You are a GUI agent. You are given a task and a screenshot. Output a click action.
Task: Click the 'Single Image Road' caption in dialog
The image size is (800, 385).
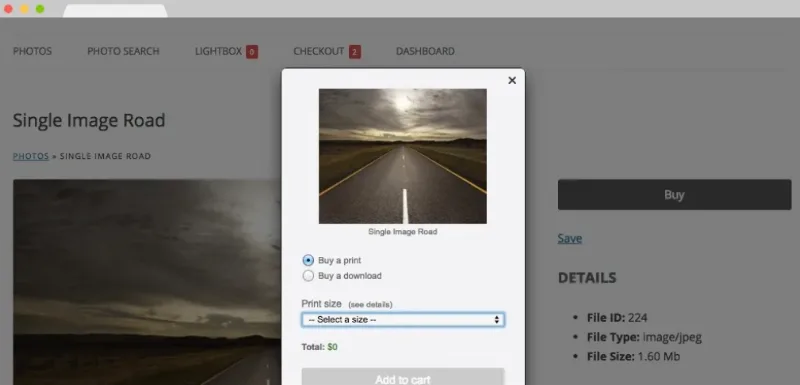point(403,232)
